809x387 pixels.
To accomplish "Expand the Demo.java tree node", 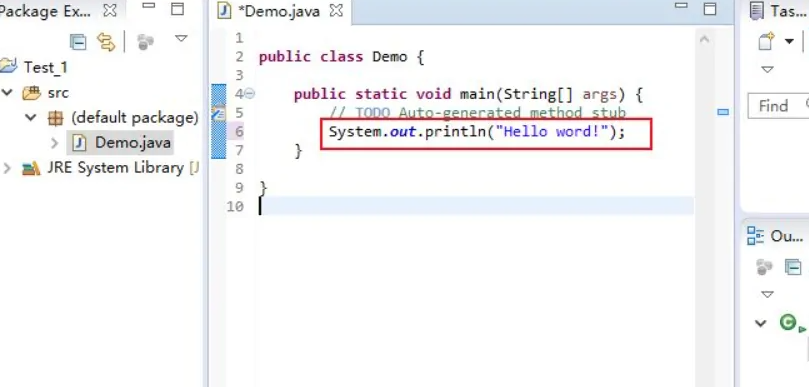I will (x=55, y=143).
